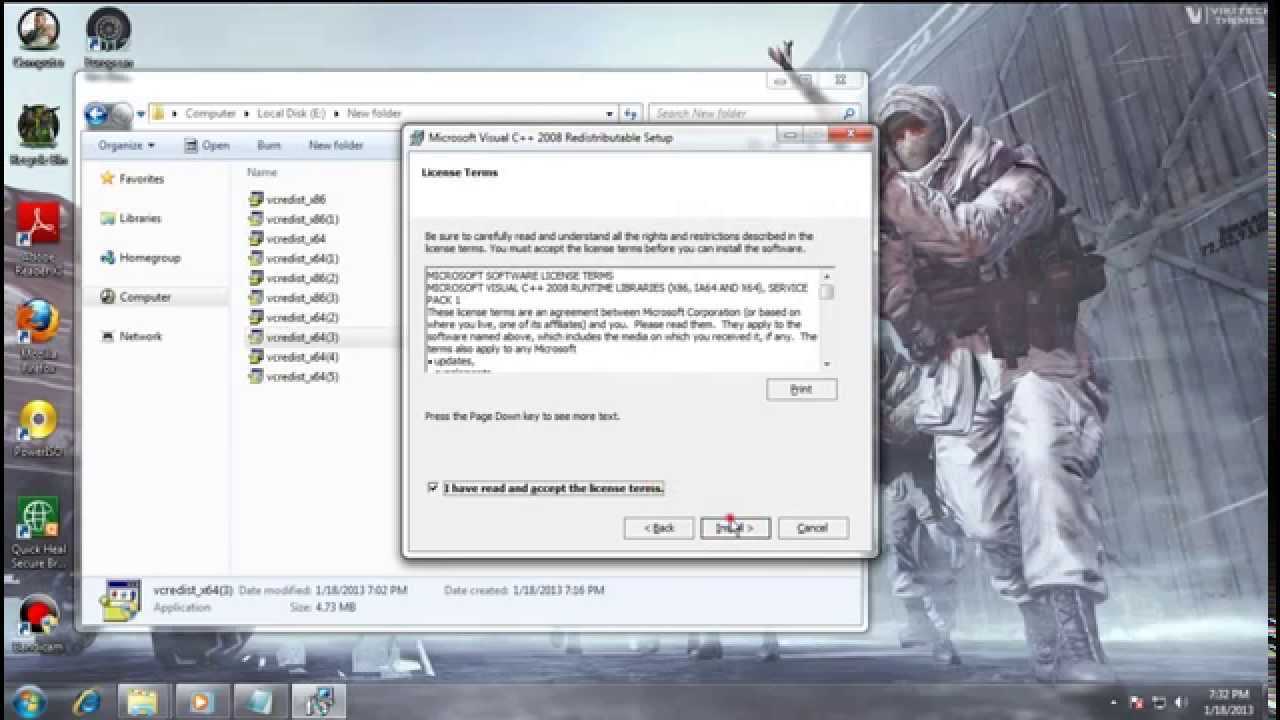Viewport: 1280px width, 720px height.
Task: Show hidden system tray icons
Action: [x=1114, y=702]
